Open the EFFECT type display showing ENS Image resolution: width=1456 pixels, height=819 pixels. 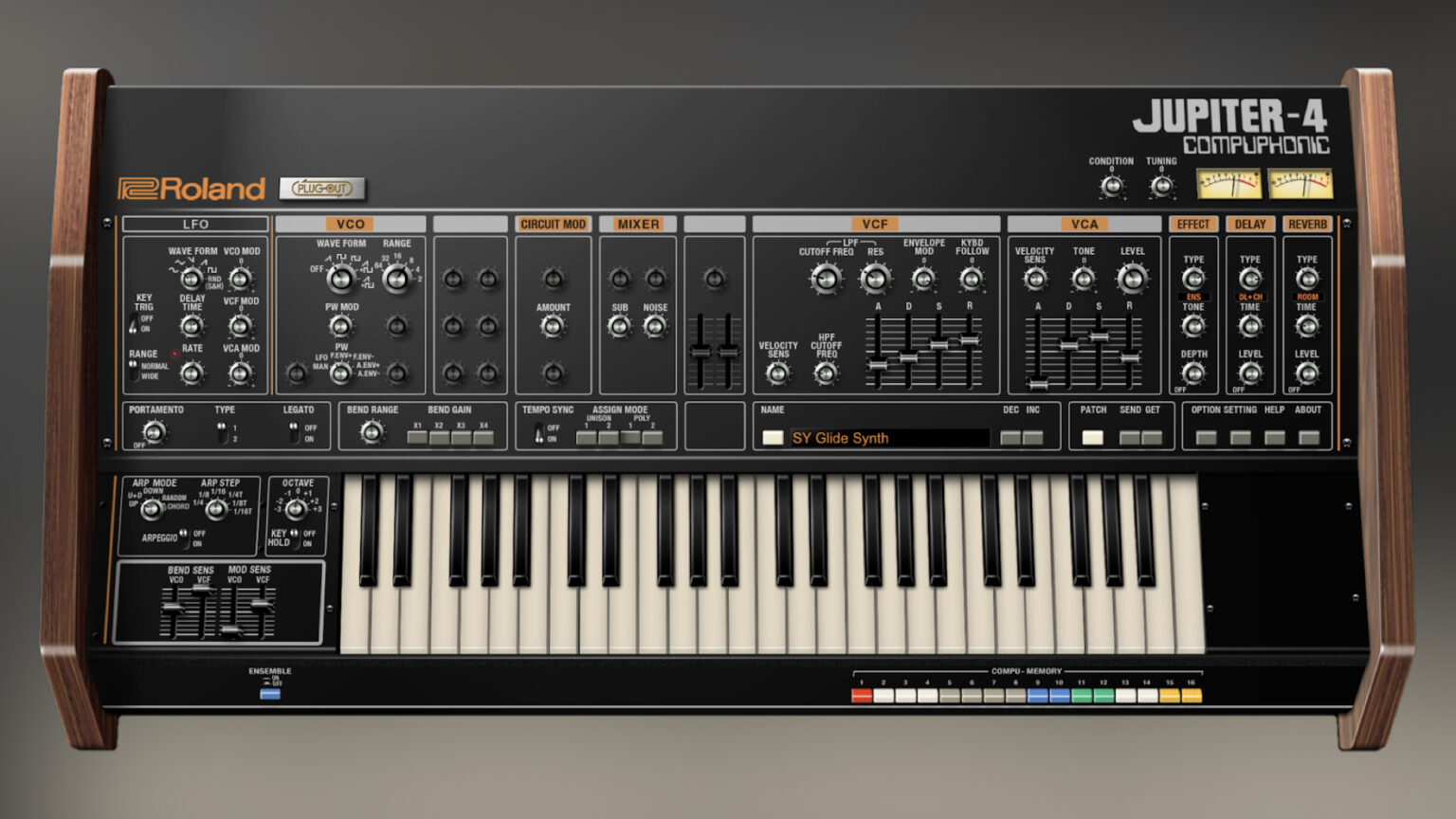coord(1193,297)
